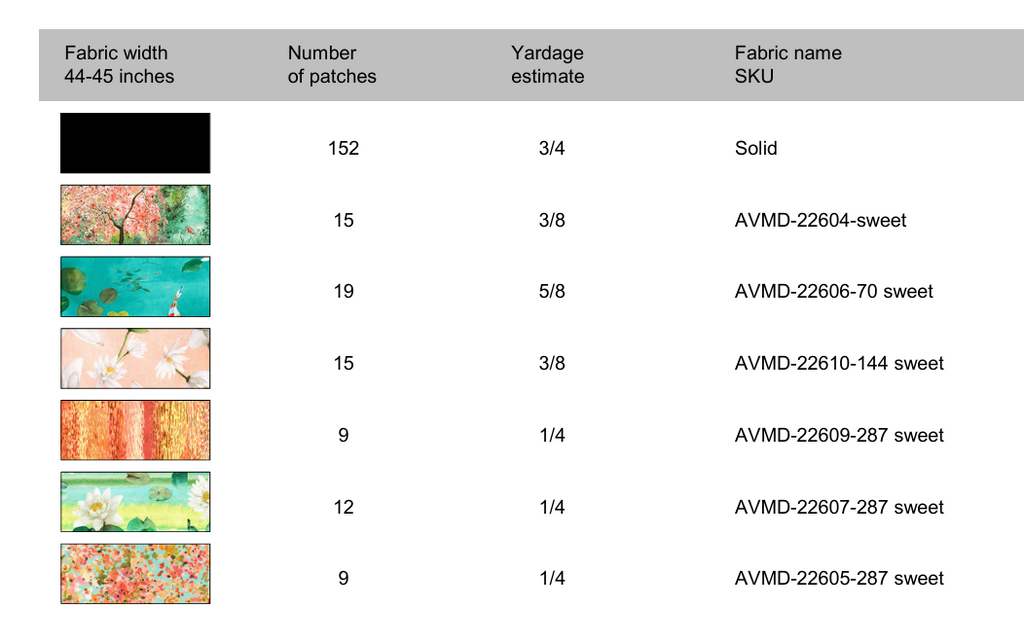Pick the teal koi pond fabric swatch
This screenshot has height=644, width=1024.
pyautogui.click(x=135, y=287)
